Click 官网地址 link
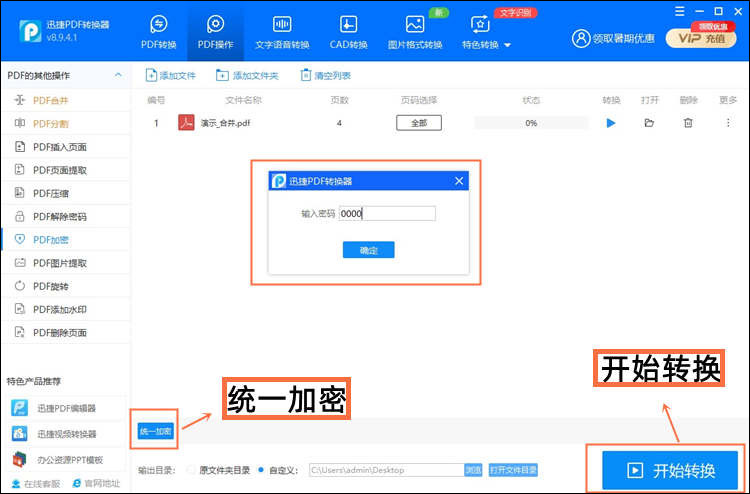 coord(96,483)
